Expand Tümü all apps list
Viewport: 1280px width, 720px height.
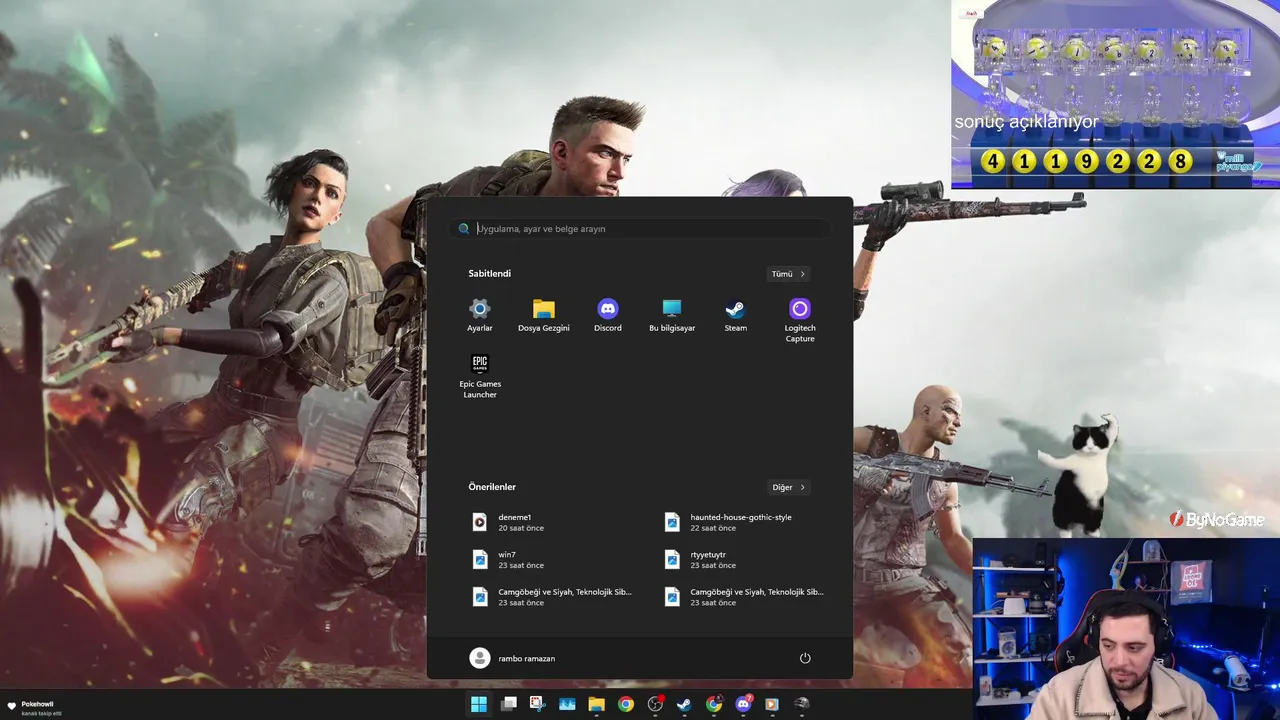pyautogui.click(x=788, y=274)
